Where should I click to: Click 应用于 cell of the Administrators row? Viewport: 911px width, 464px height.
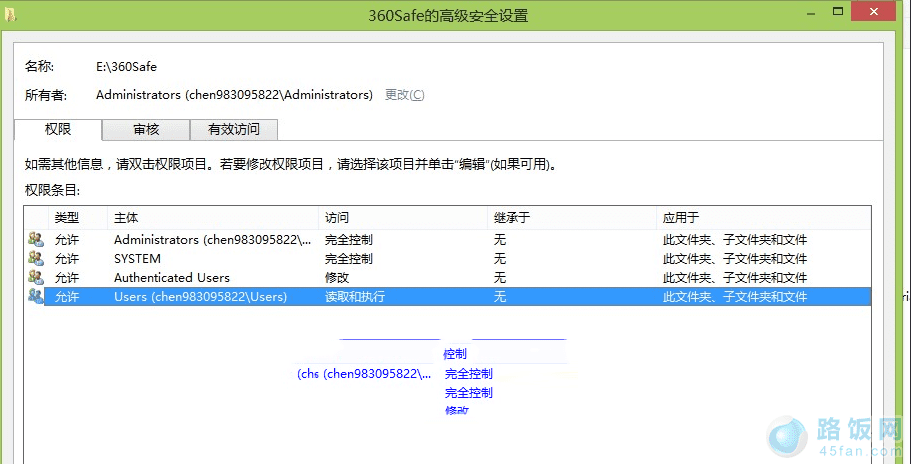click(x=735, y=240)
